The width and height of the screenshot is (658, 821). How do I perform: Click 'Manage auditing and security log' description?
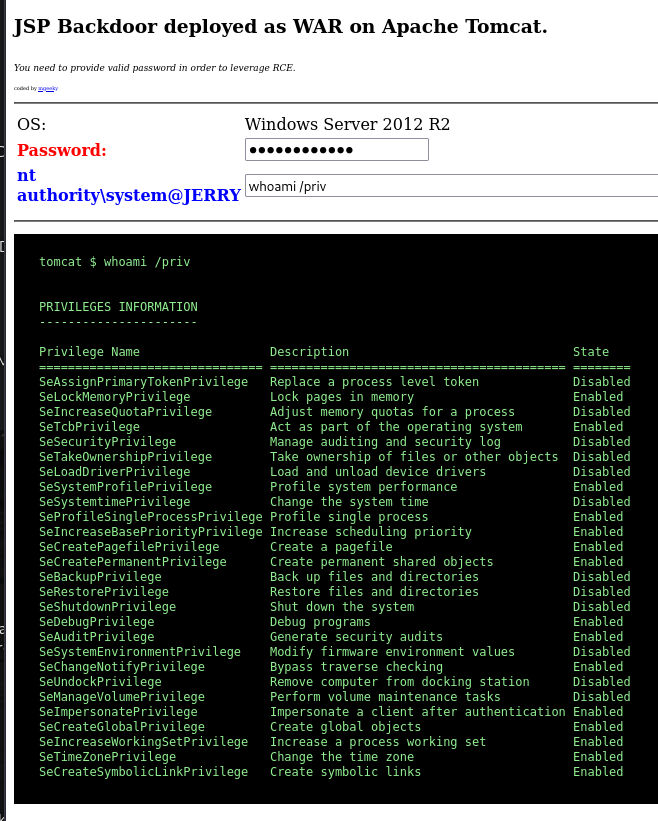(385, 442)
